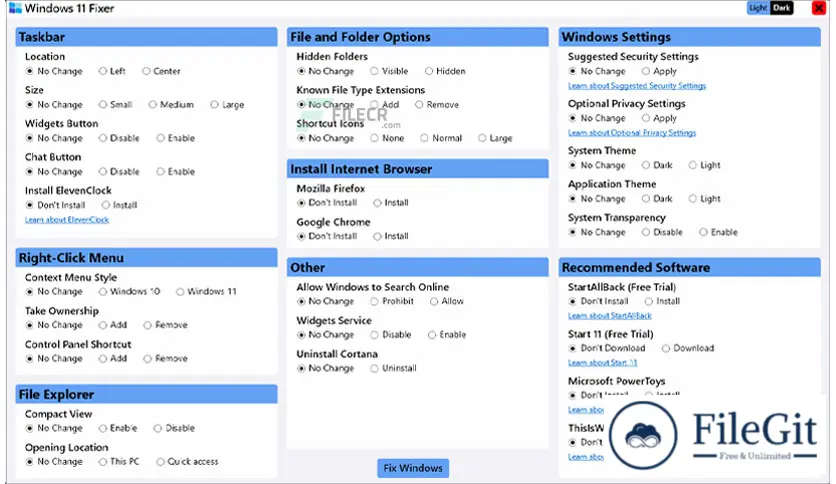Switch to the Dark theme toggle
This screenshot has width=836, height=484.
click(781, 8)
